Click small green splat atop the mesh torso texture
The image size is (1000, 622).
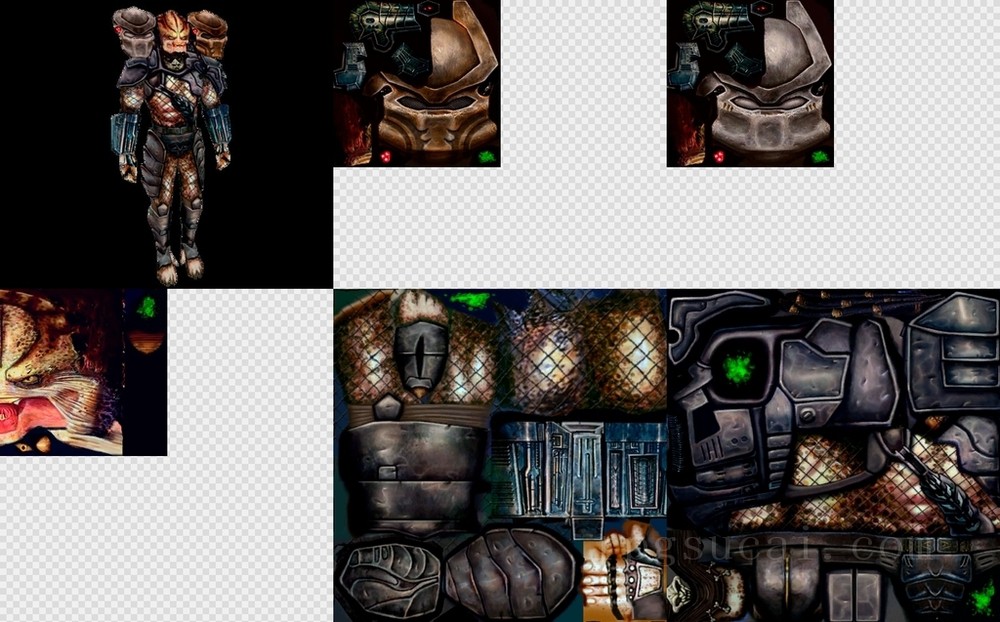[469, 299]
